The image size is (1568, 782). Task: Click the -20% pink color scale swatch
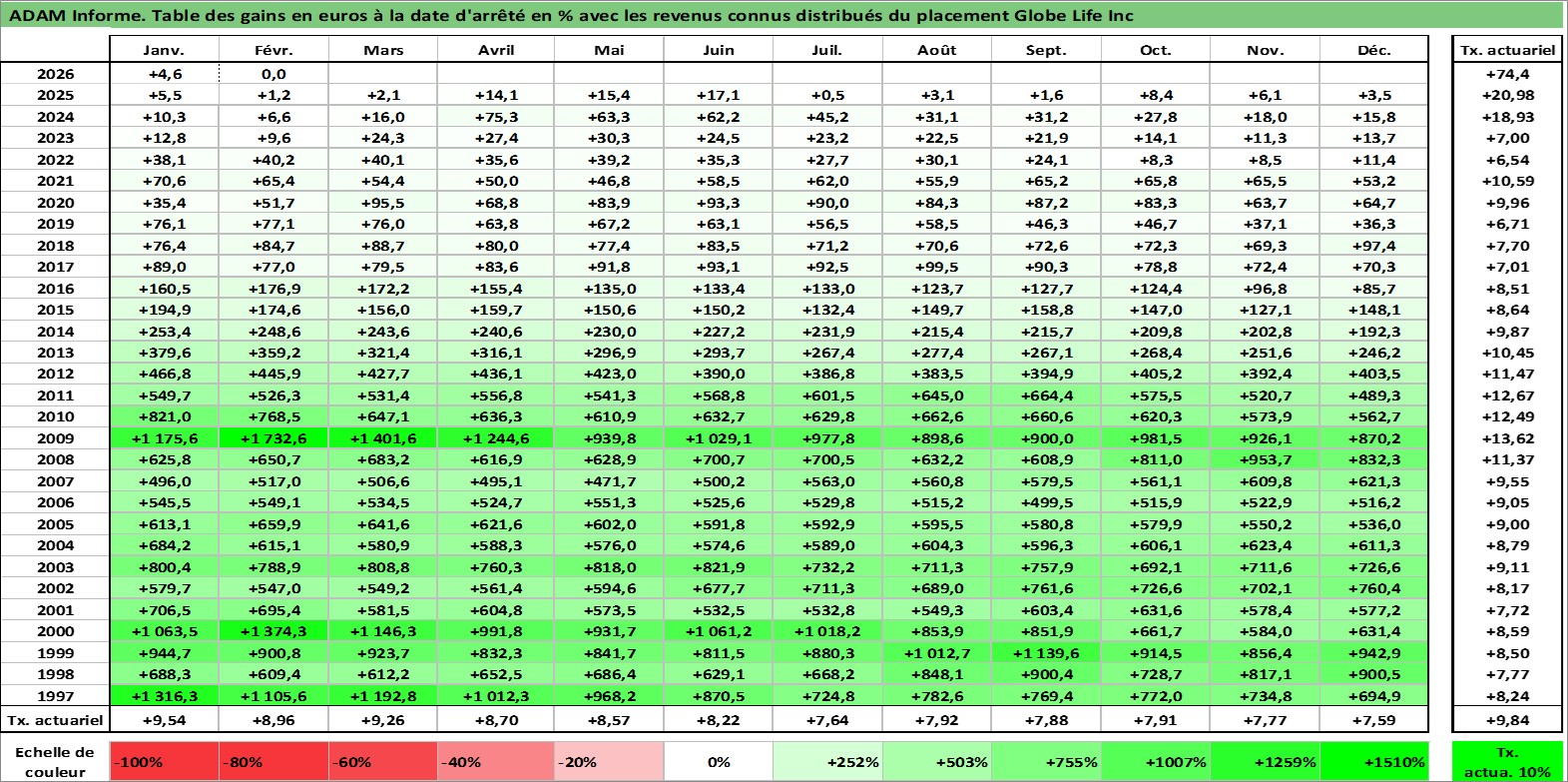click(609, 761)
